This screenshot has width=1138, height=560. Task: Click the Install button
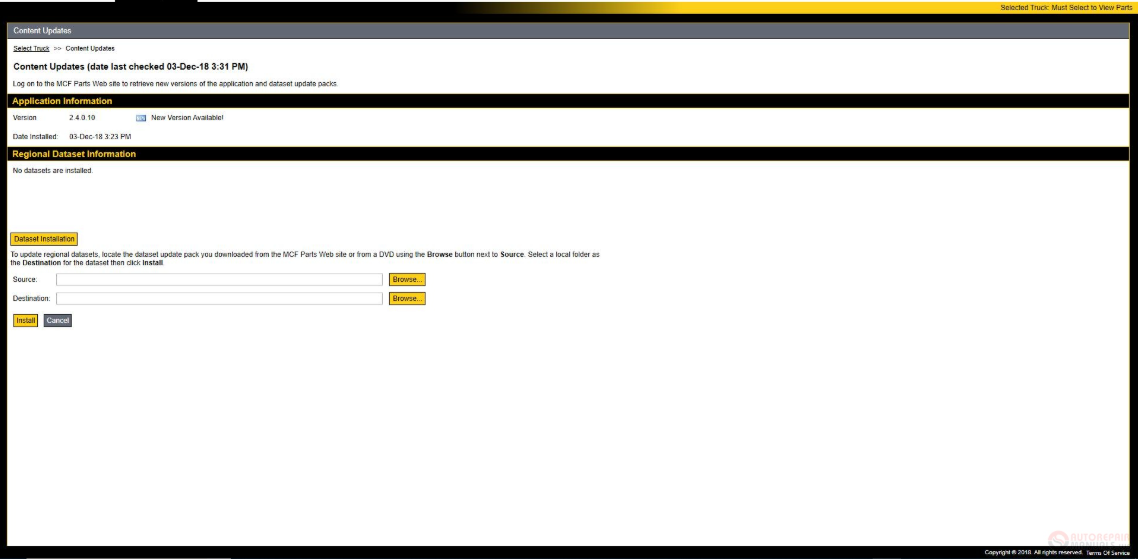pyautogui.click(x=25, y=321)
